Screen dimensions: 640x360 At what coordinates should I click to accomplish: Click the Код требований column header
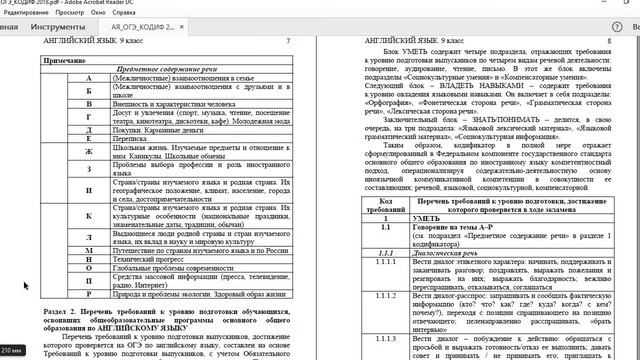(x=385, y=205)
